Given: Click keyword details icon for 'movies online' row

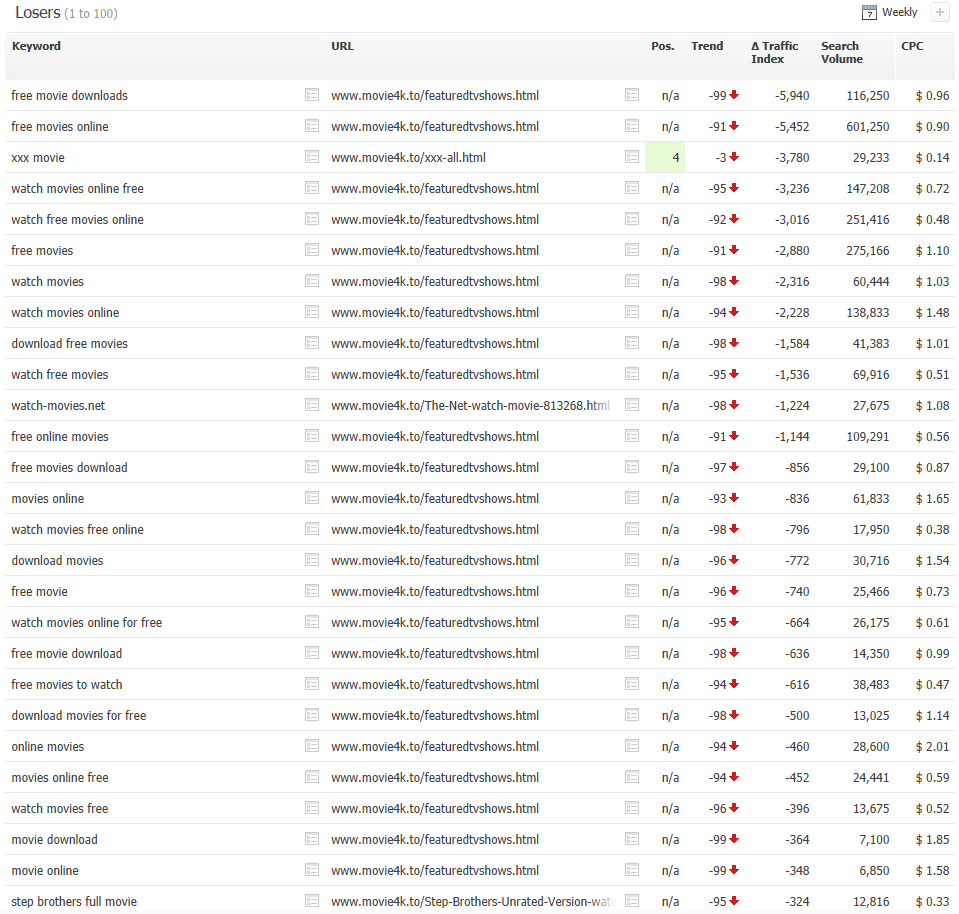Looking at the screenshot, I should tap(312, 498).
